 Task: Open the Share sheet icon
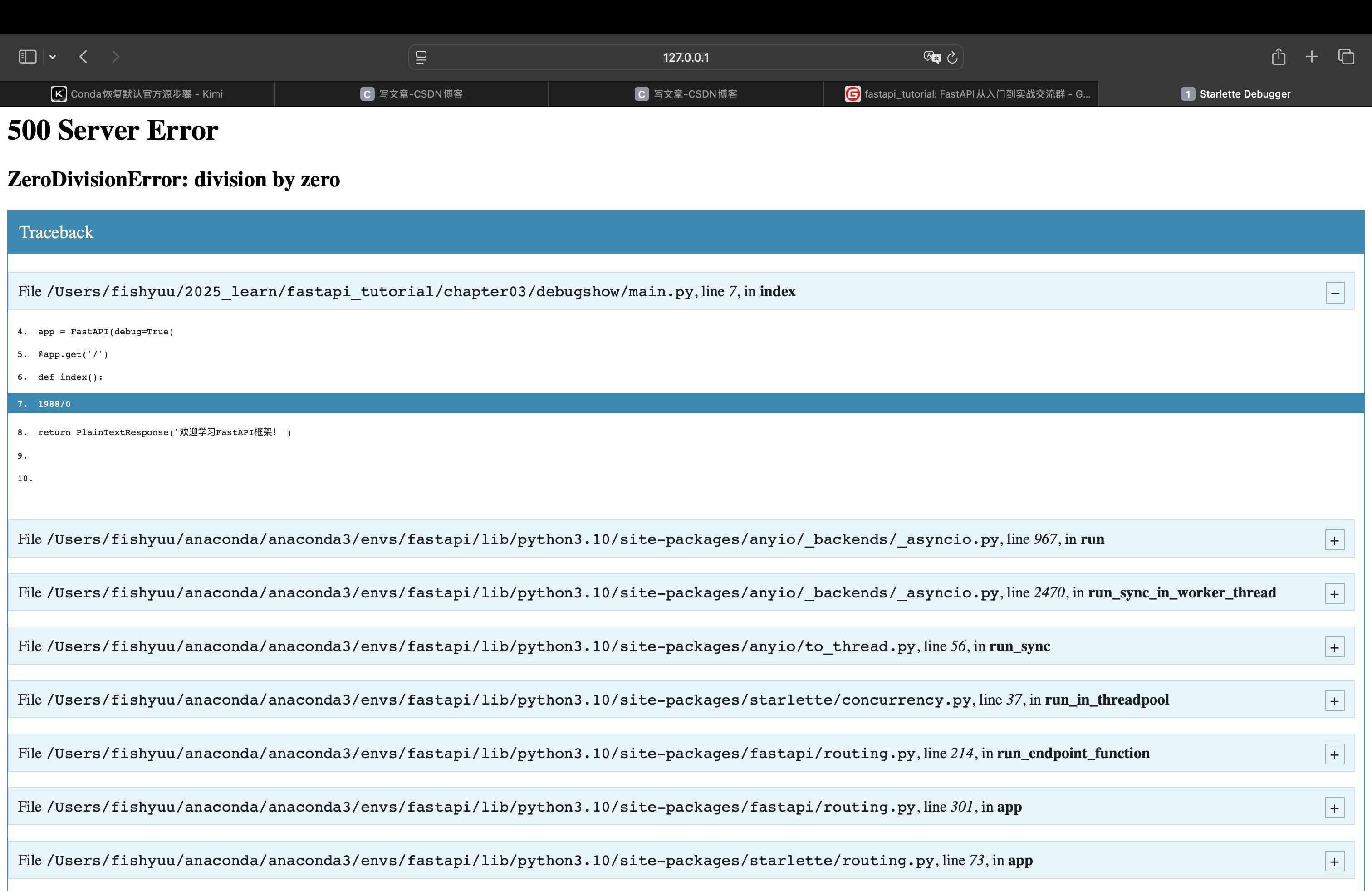point(1279,56)
